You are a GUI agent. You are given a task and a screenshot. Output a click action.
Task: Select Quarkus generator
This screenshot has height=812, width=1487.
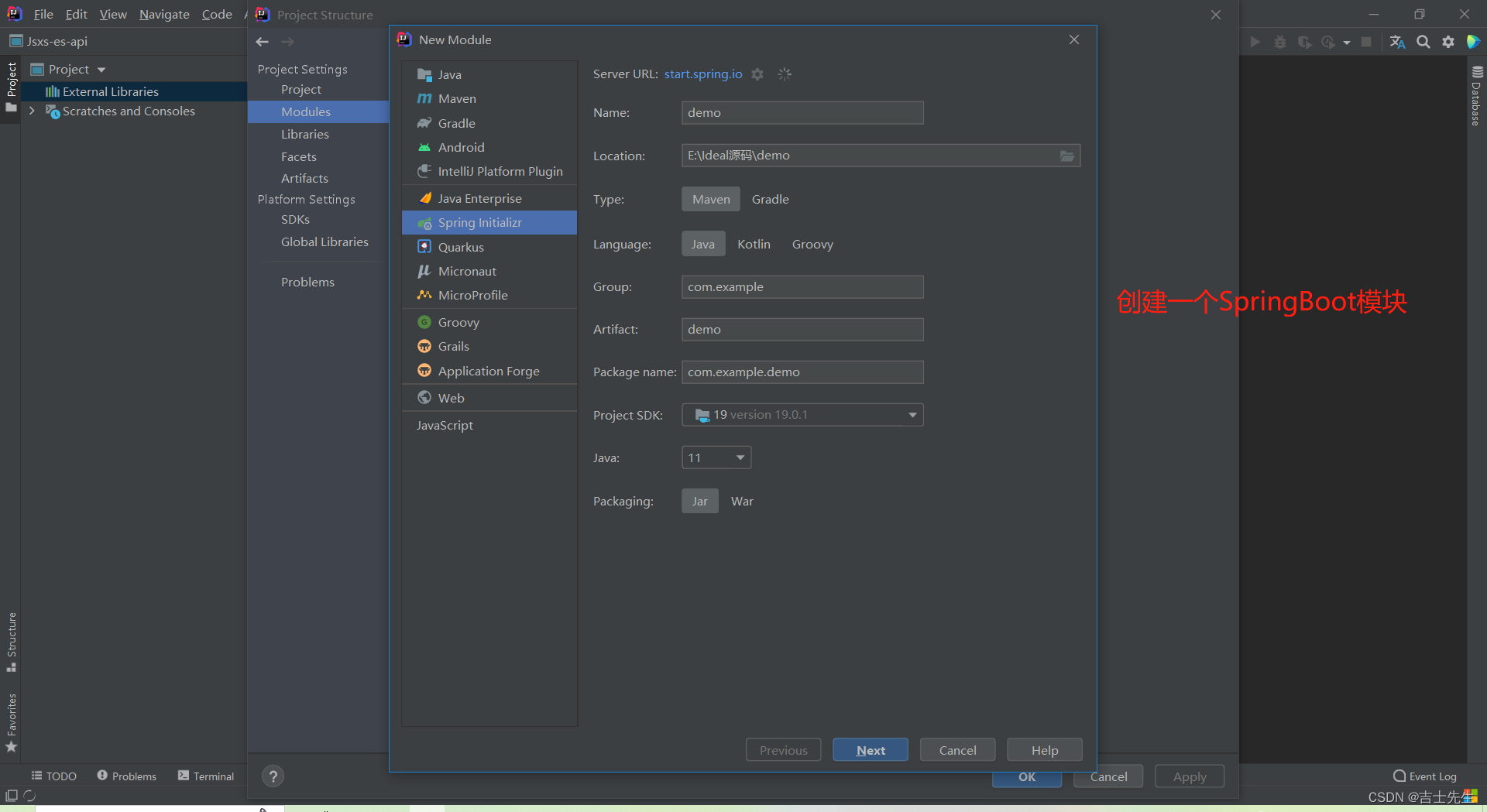pos(489,247)
